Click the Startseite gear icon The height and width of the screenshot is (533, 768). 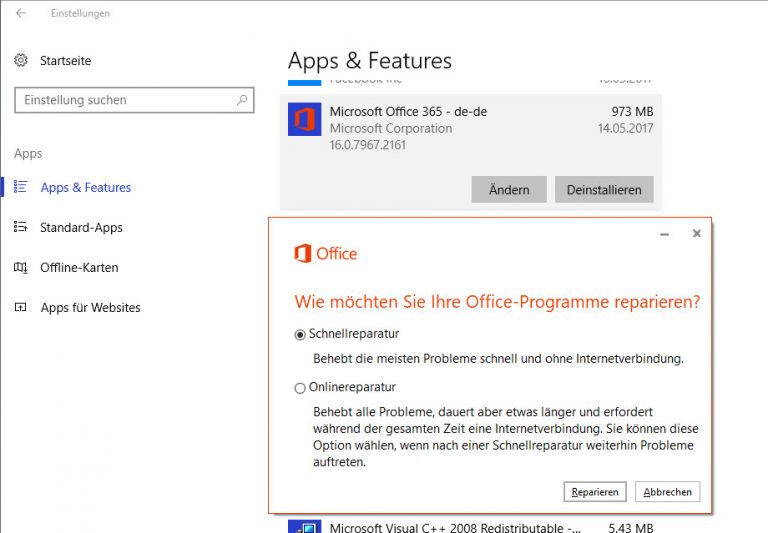pos(21,60)
